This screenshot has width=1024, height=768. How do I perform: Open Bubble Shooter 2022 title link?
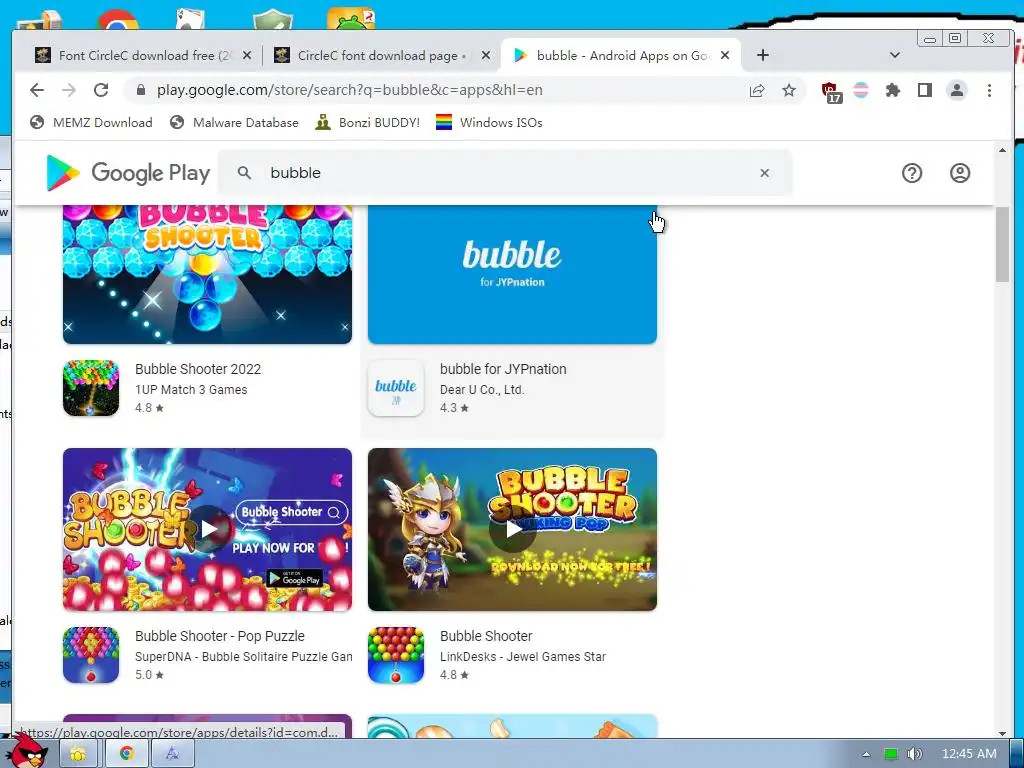click(198, 369)
